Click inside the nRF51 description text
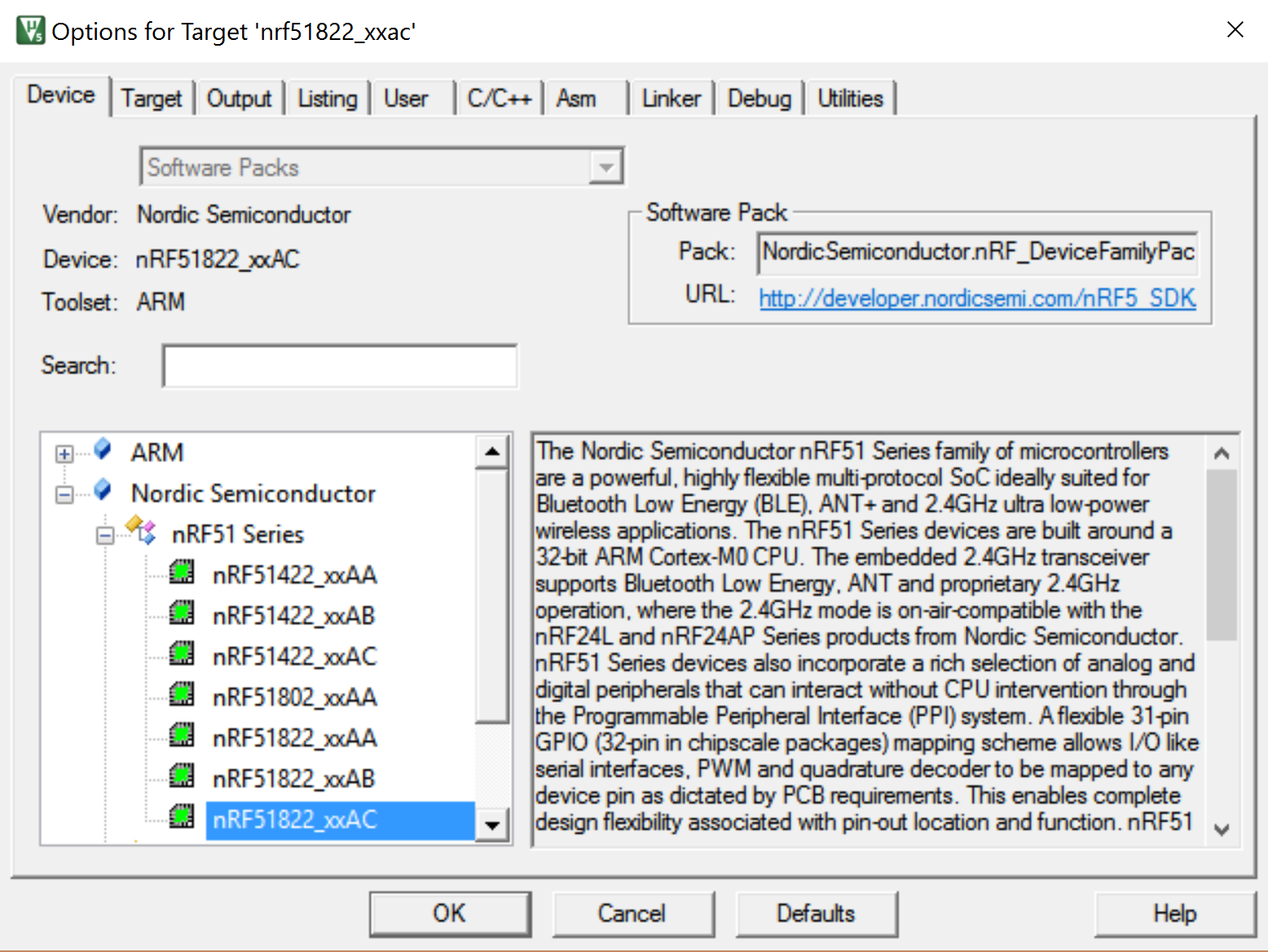The width and height of the screenshot is (1268, 952). (867, 637)
